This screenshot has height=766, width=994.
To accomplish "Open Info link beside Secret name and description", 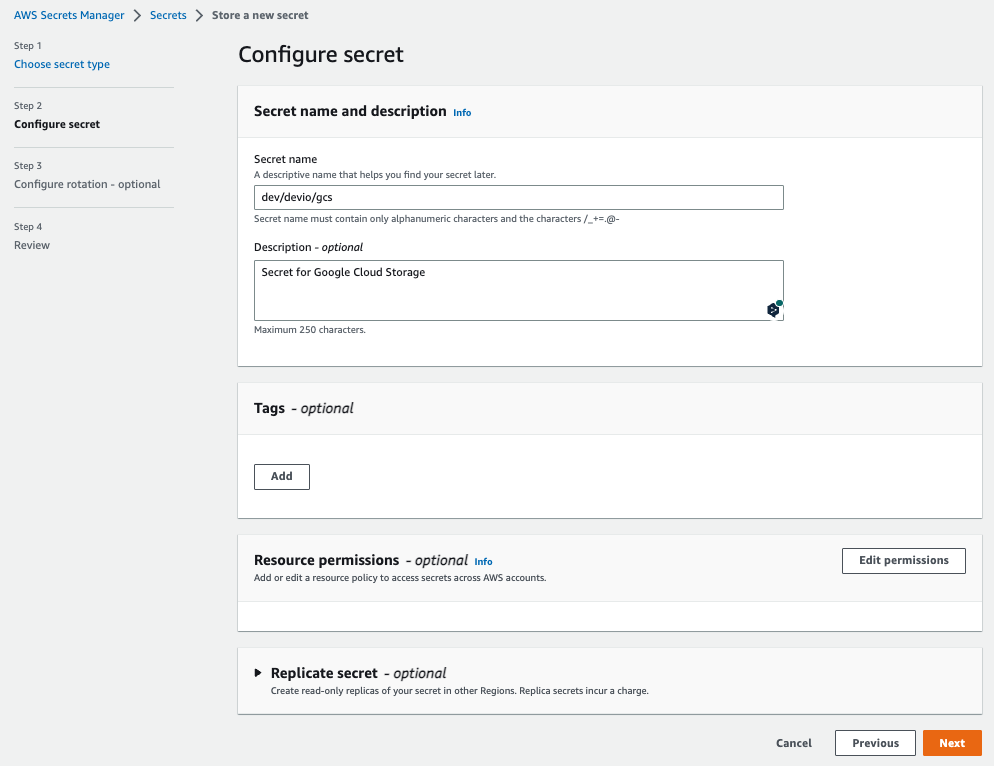I will [x=462, y=113].
